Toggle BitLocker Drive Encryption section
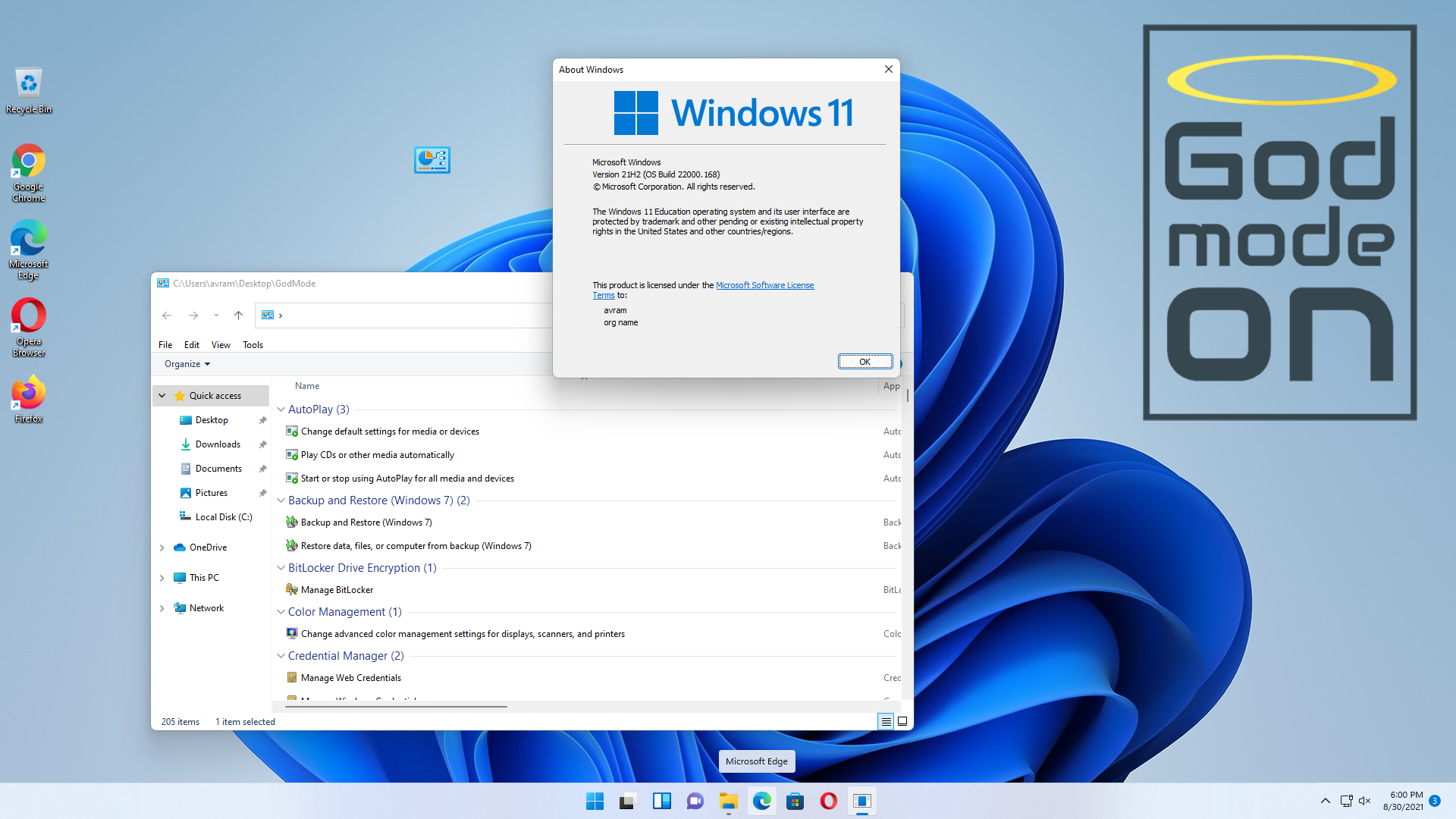This screenshot has width=1456, height=819. pos(281,567)
